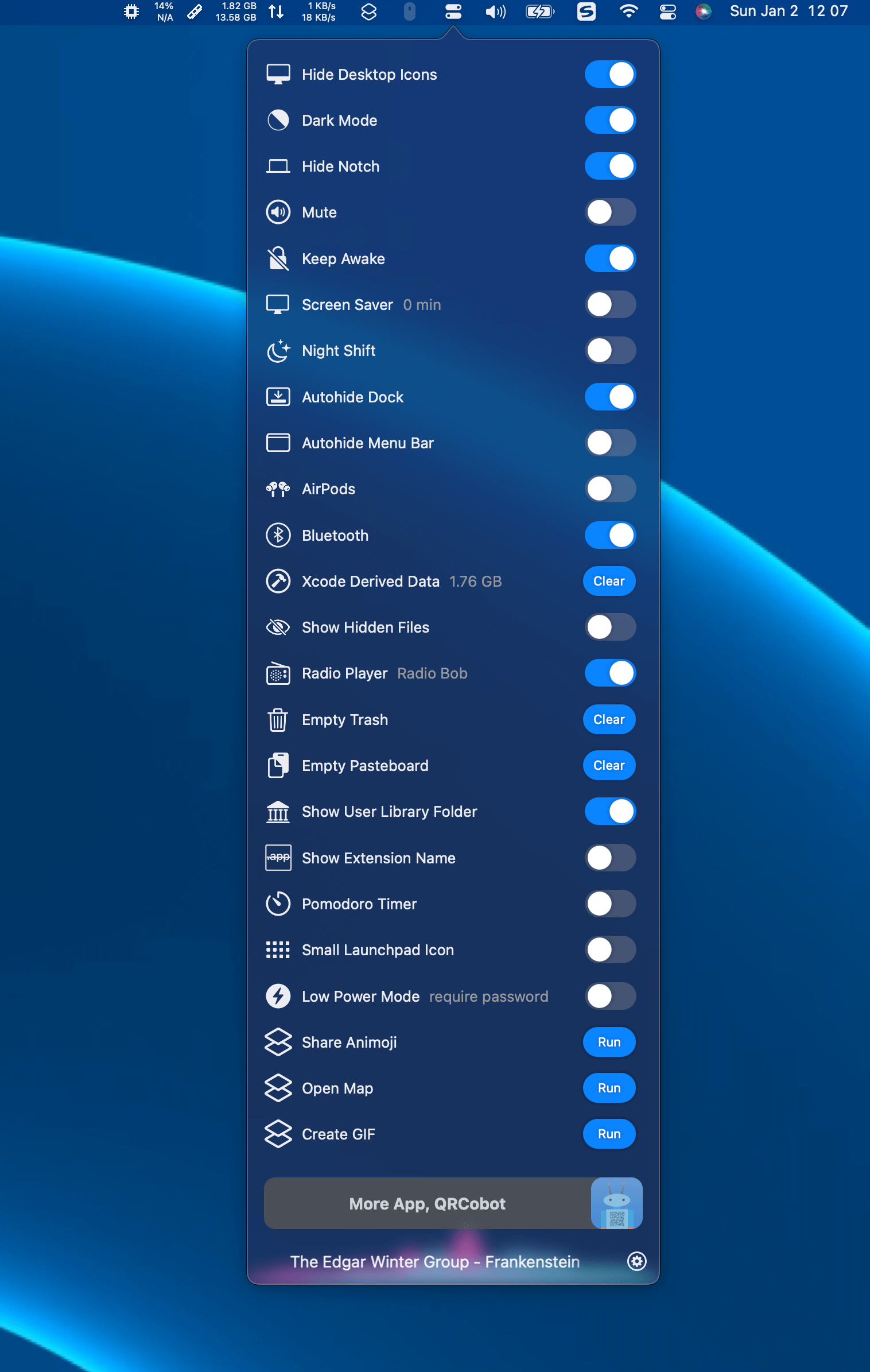Click the QRCobot robot thumbnail

click(x=617, y=1203)
